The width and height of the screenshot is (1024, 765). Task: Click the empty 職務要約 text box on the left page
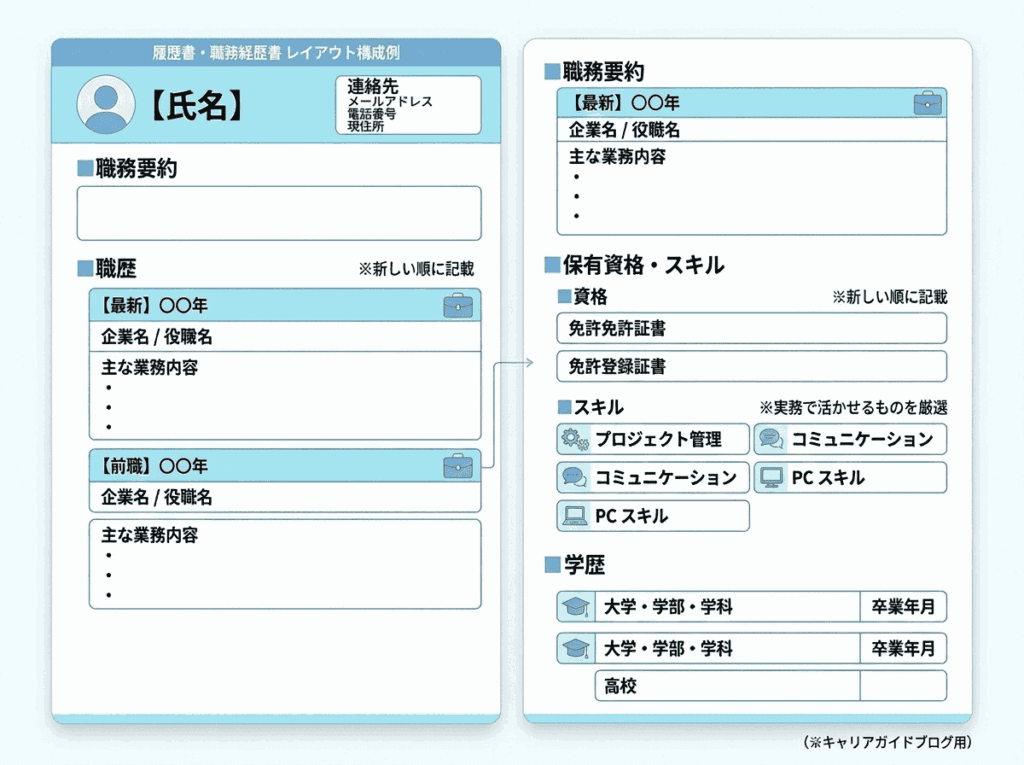pos(279,213)
